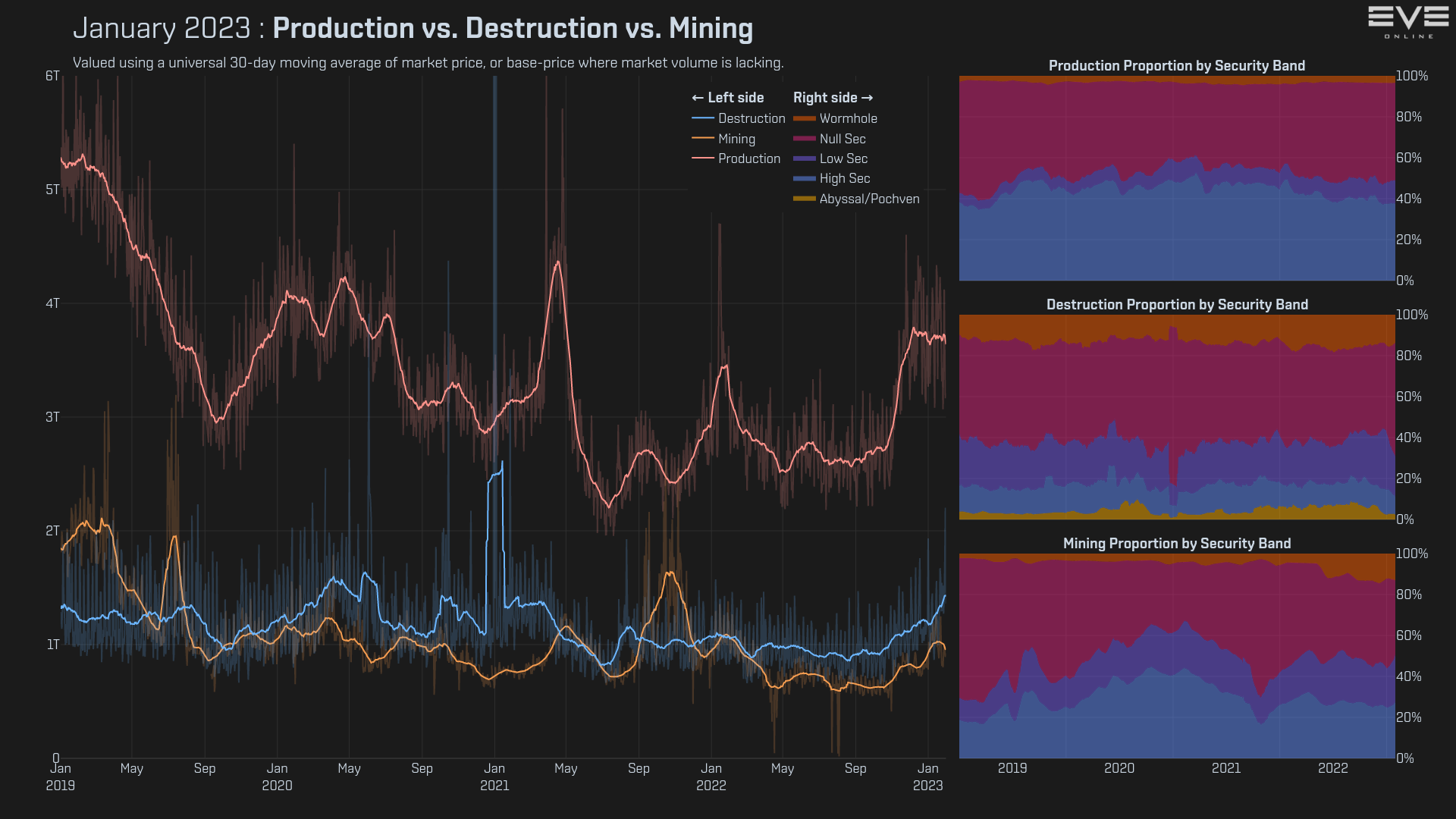The height and width of the screenshot is (819, 1456).
Task: Click the Right side legend heading
Action: click(833, 98)
